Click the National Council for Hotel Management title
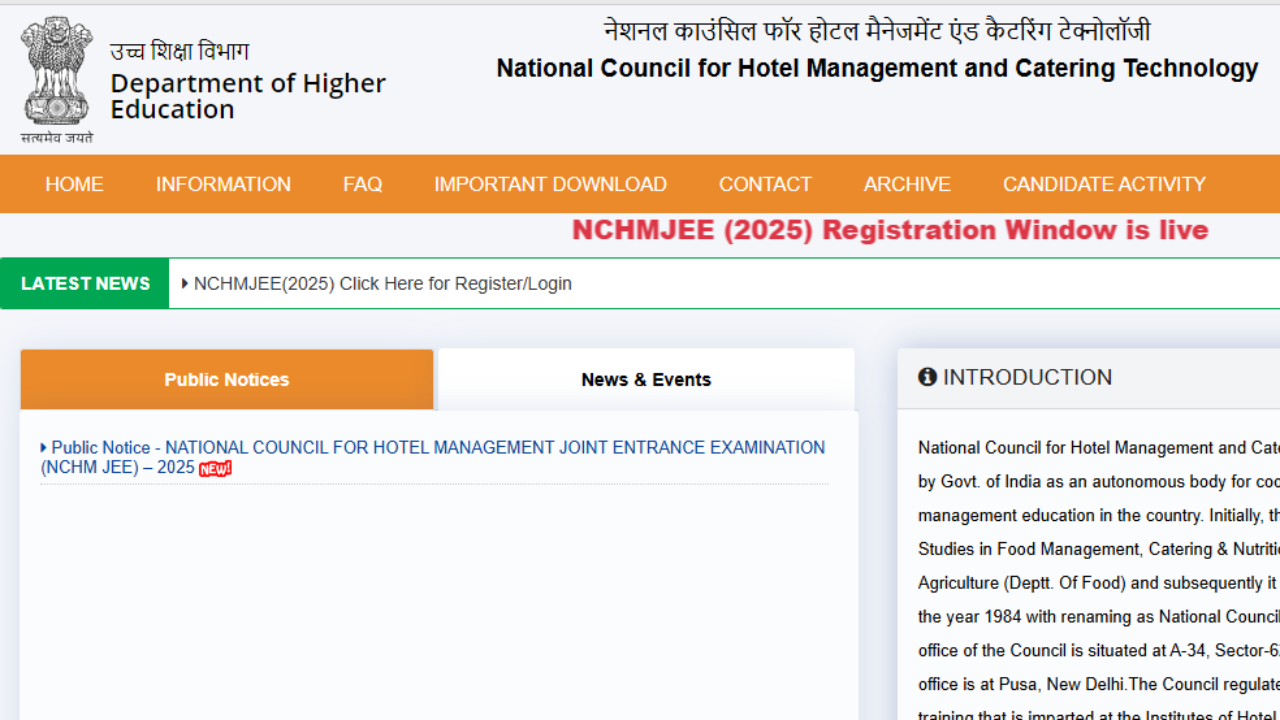Viewport: 1280px width, 720px height. point(877,68)
